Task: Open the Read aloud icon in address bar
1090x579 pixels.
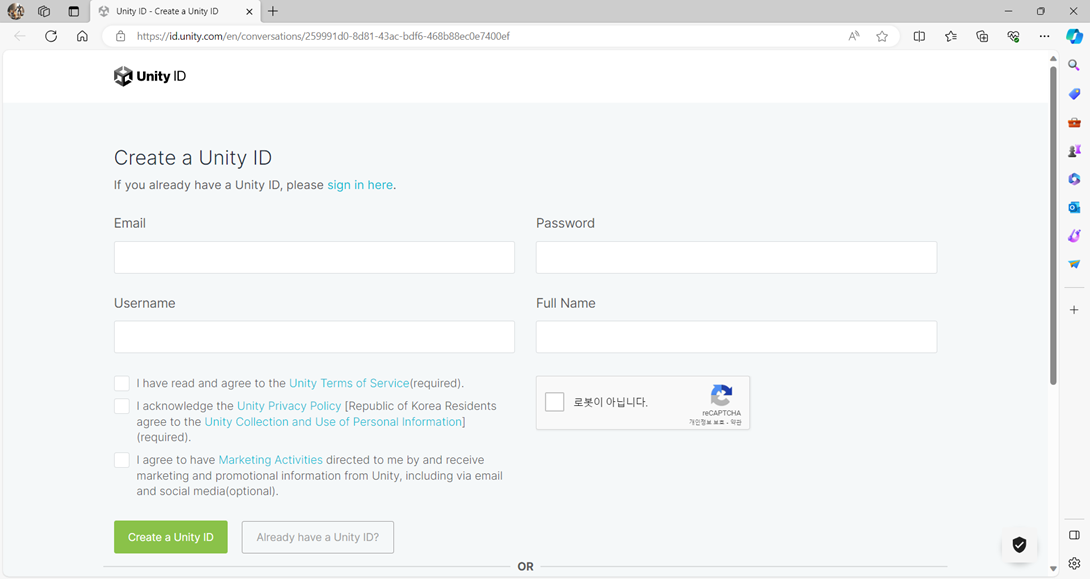Action: [854, 36]
